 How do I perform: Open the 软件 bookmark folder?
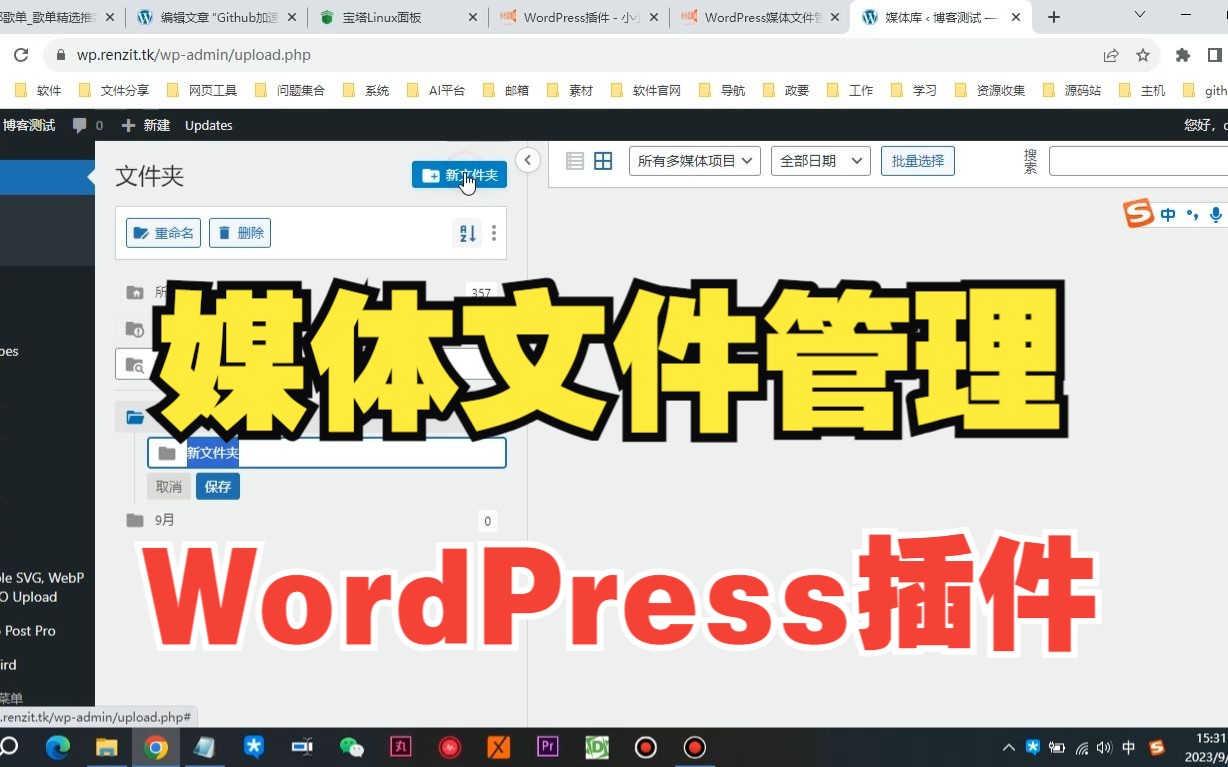click(x=38, y=90)
